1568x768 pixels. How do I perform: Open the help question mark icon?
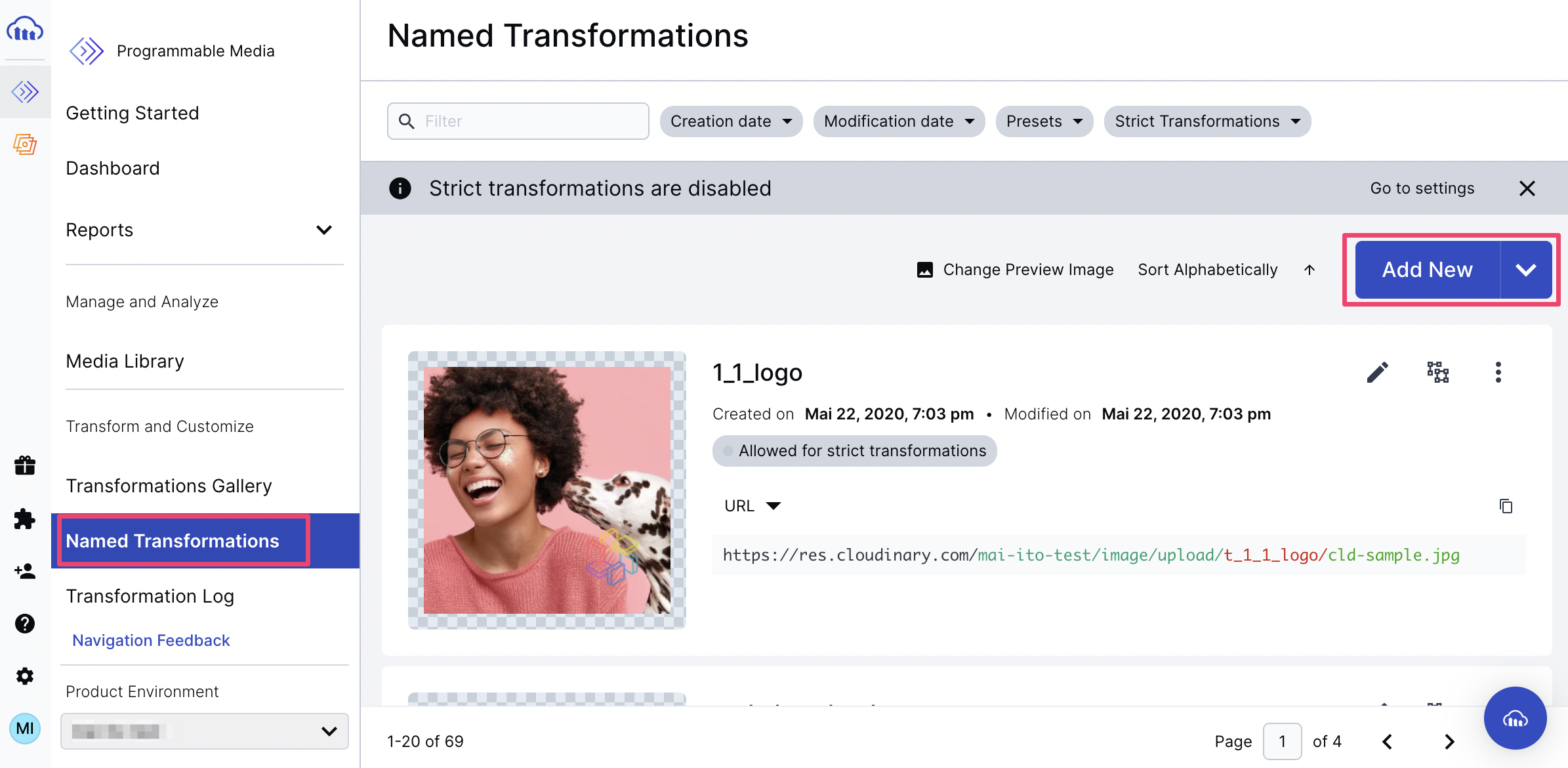tap(24, 624)
